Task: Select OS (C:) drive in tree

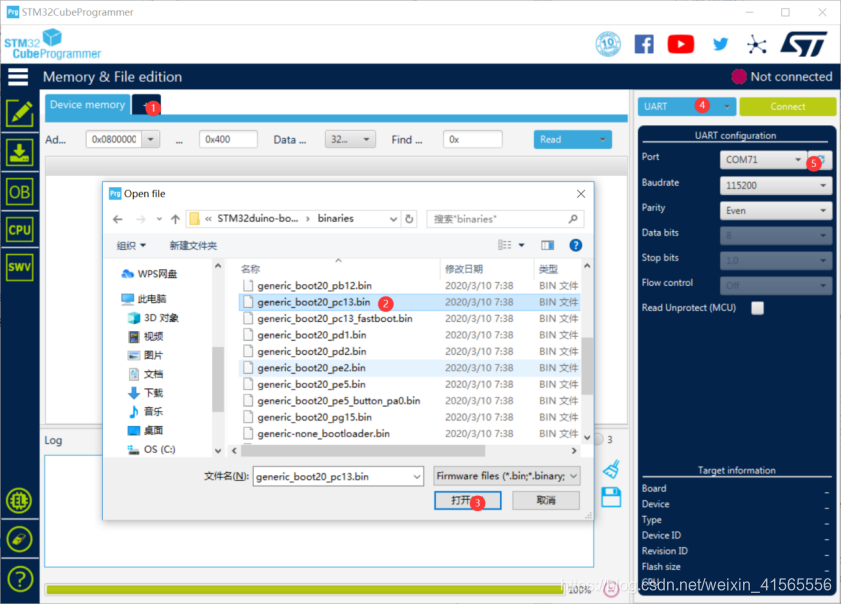Action: click(151, 449)
